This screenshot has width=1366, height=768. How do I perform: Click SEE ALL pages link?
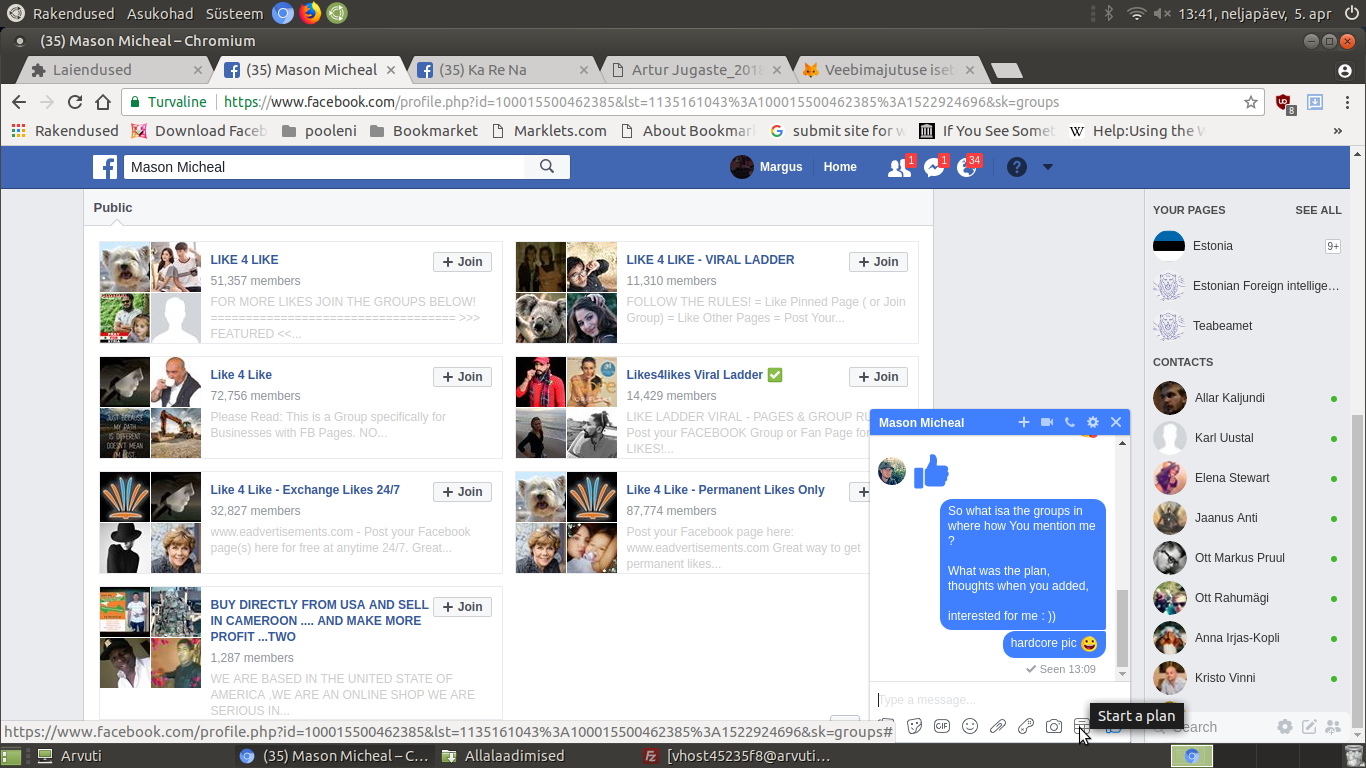(x=1318, y=210)
